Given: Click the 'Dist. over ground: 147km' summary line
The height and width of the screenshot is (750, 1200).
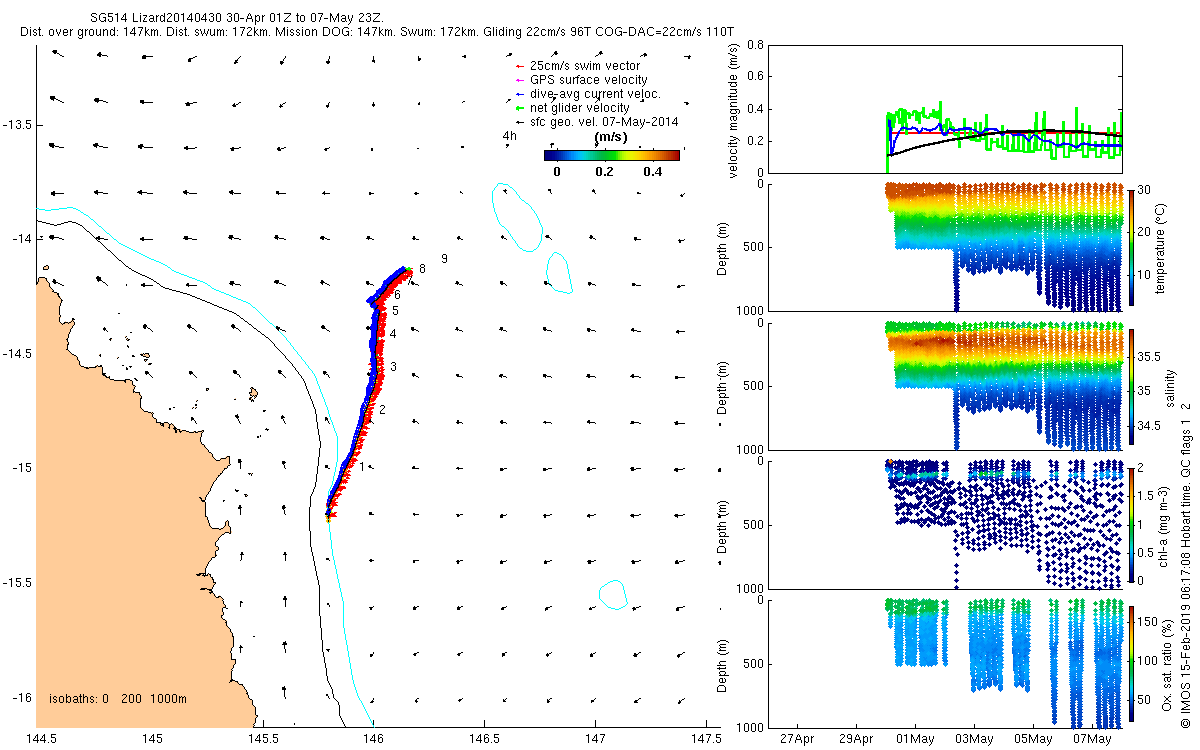Looking at the screenshot, I should (x=376, y=32).
